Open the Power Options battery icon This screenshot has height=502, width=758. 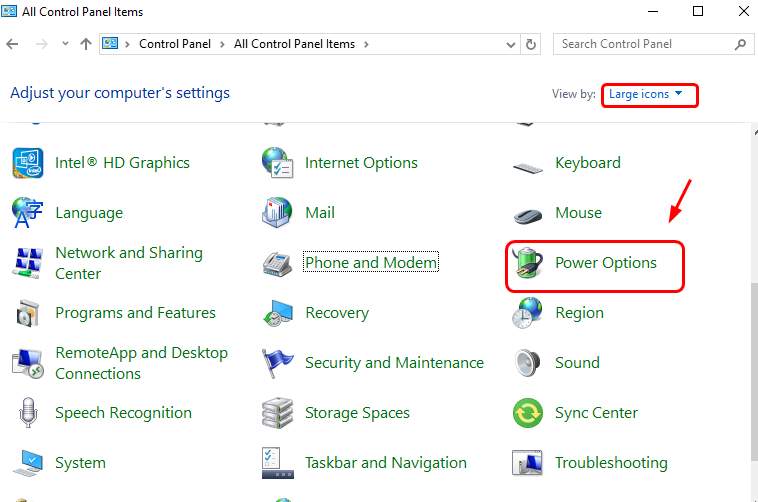[527, 264]
